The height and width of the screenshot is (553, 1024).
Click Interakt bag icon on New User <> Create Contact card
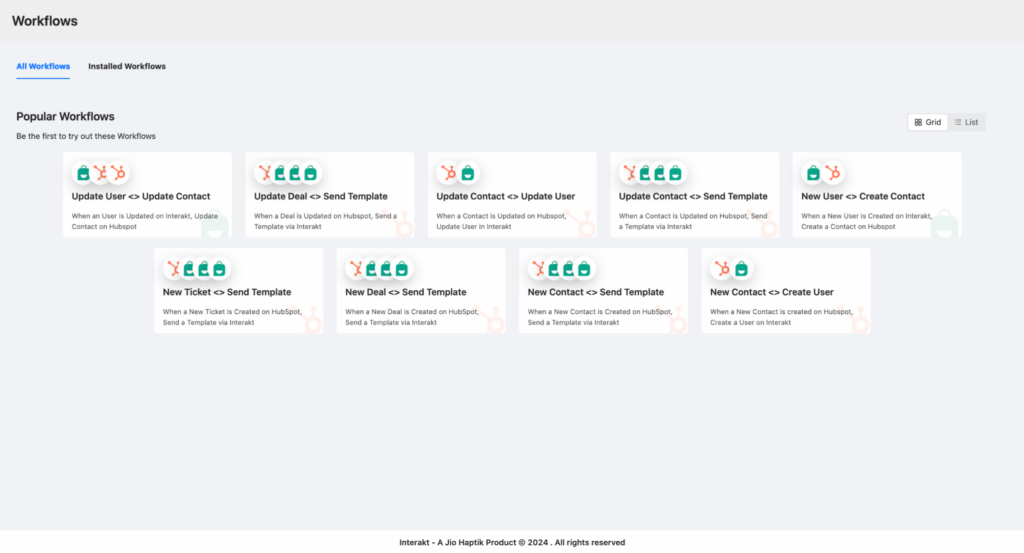point(813,173)
